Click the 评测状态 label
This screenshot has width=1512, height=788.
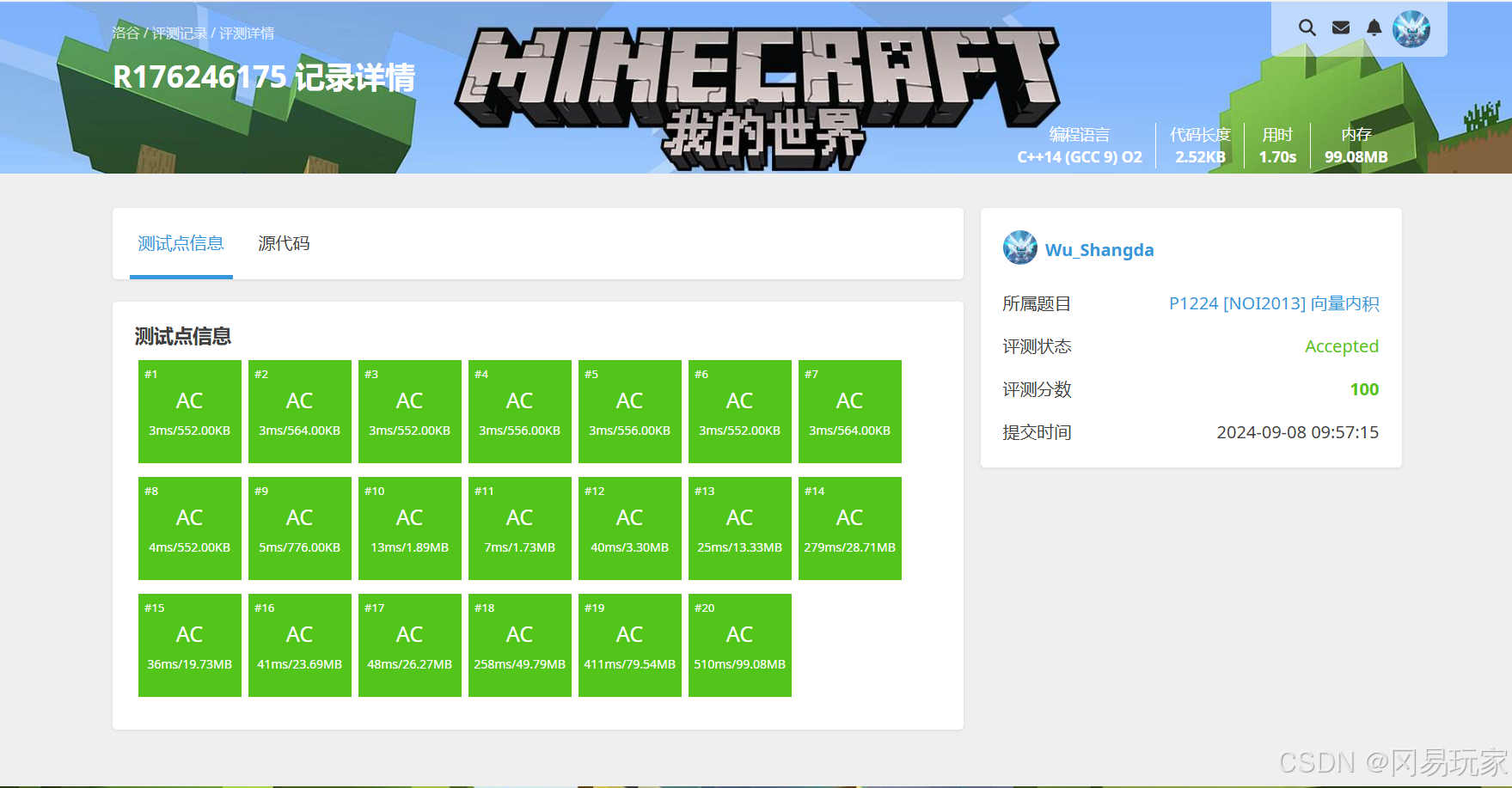pyautogui.click(x=1037, y=346)
